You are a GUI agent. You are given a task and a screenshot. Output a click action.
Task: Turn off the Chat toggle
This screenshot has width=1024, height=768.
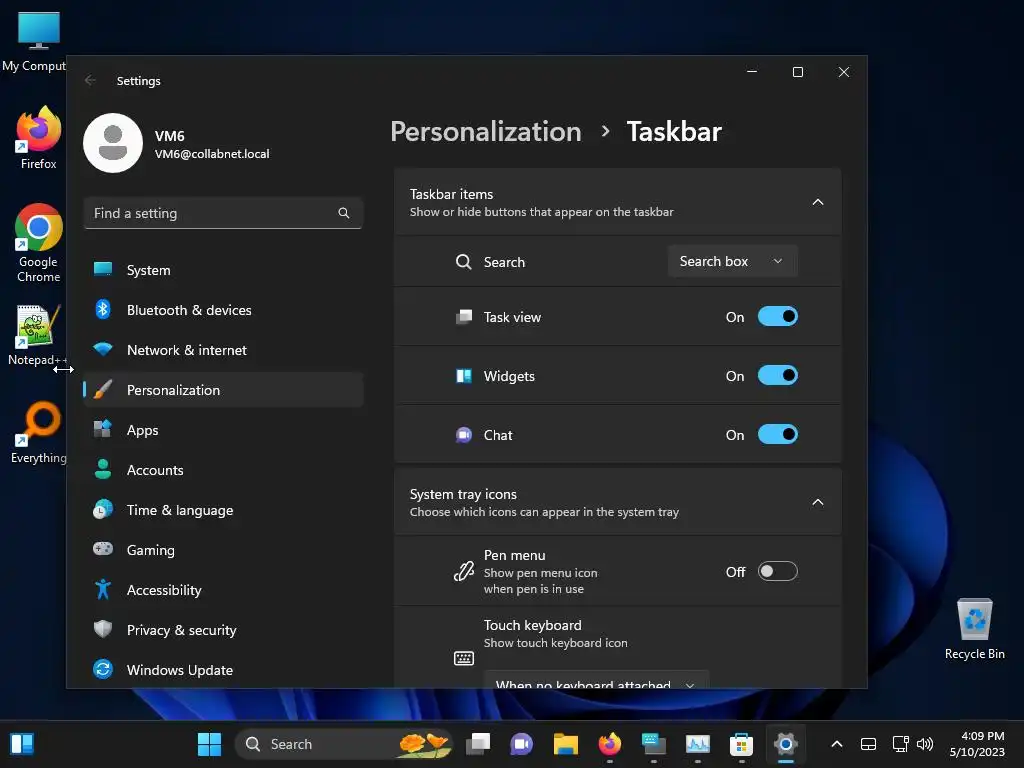click(x=778, y=434)
